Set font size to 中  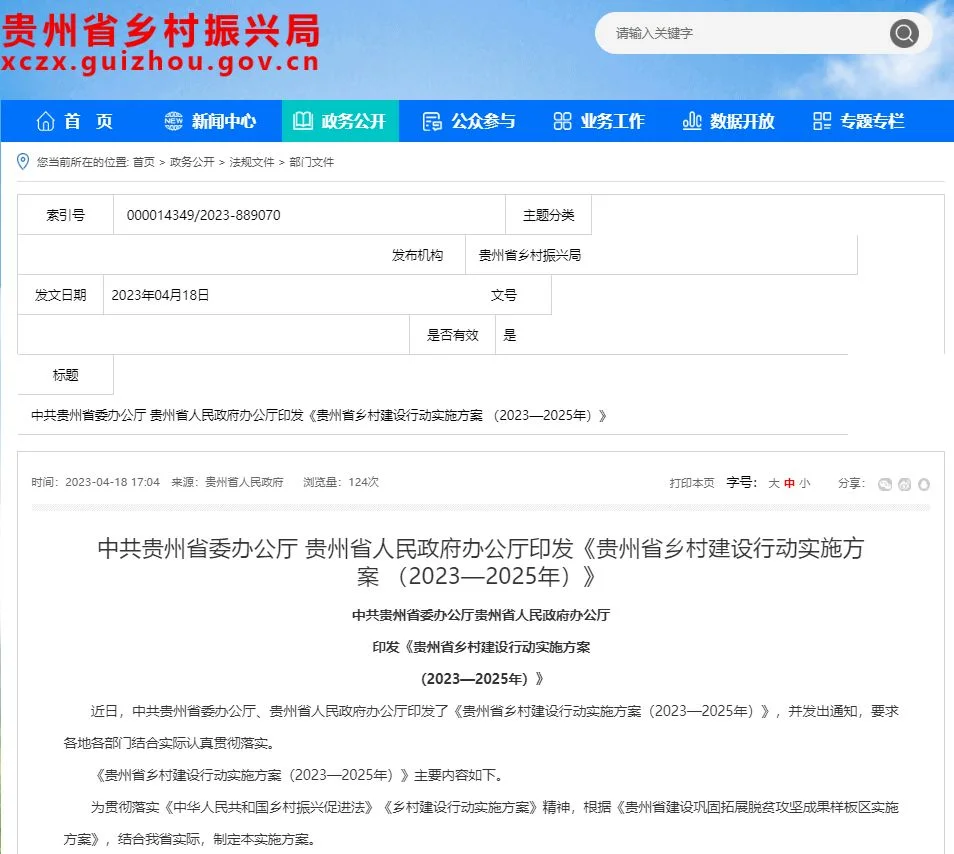pos(789,483)
